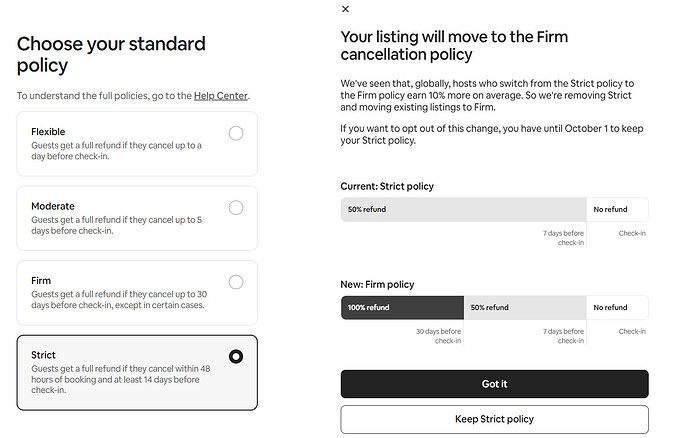This screenshot has width=690, height=438.
Task: Click the New: Firm policy heading
Action: coord(377,284)
